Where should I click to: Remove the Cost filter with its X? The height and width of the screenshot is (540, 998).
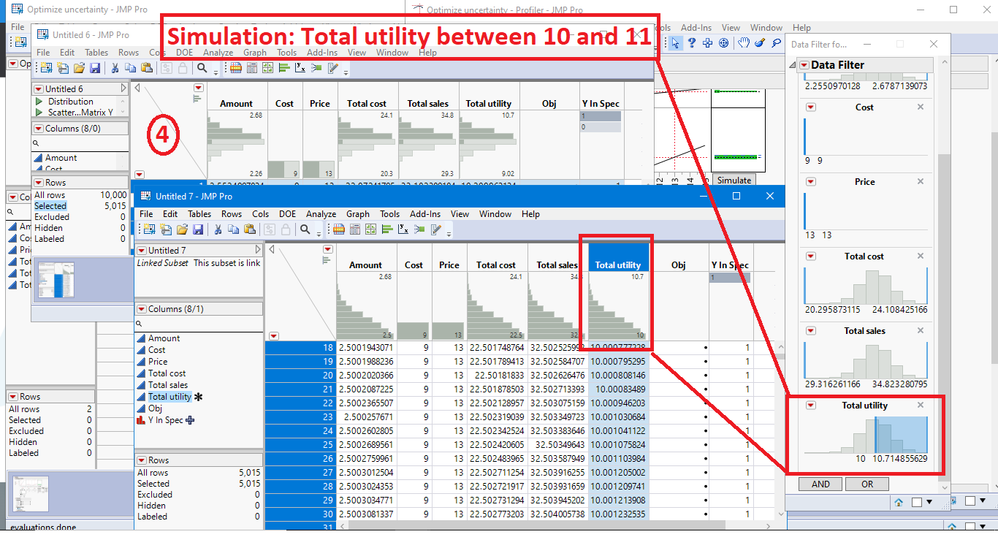point(920,107)
